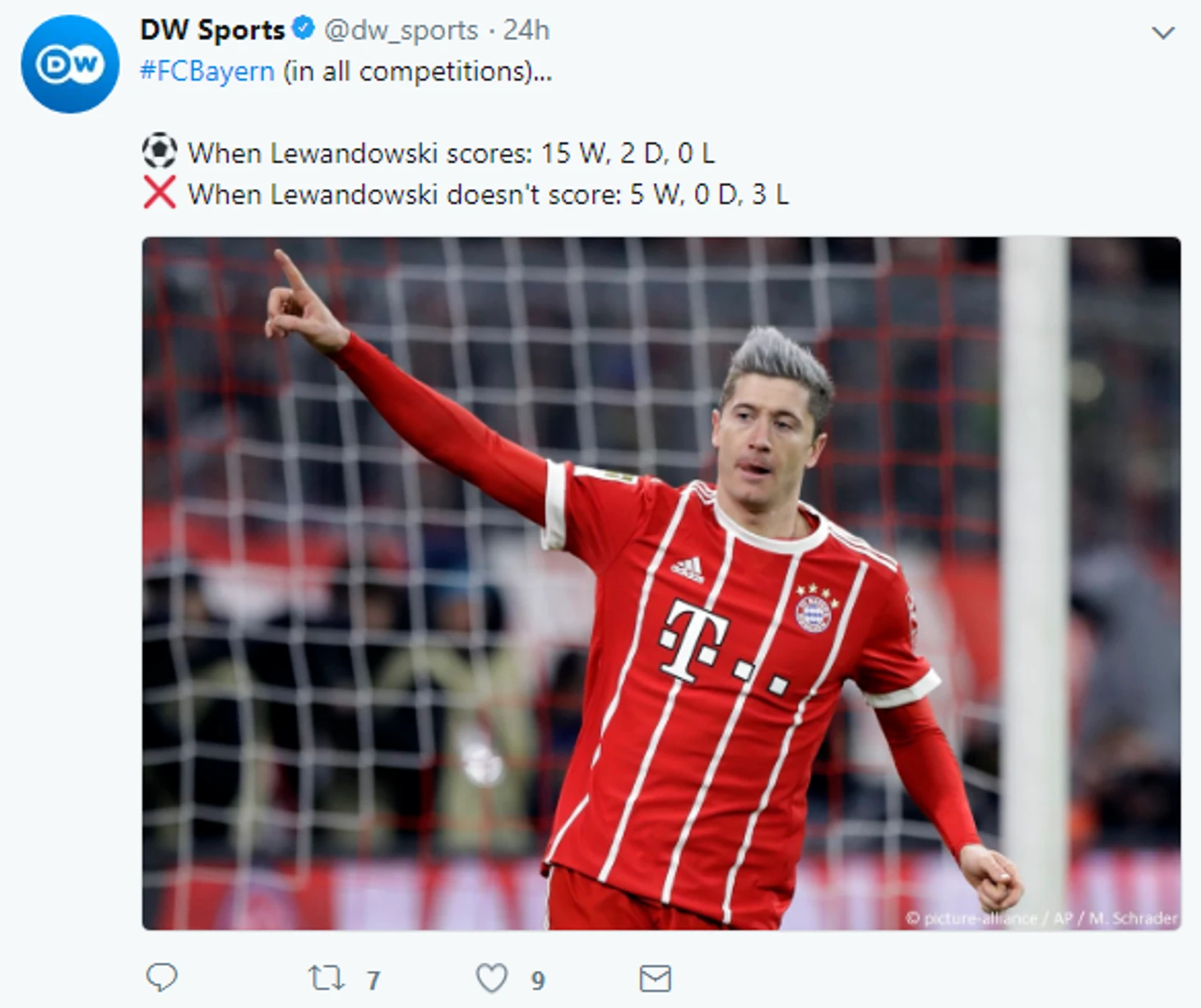Click the picture-alliance photo credit watermark
Image resolution: width=1201 pixels, height=1008 pixels.
coord(1041,917)
